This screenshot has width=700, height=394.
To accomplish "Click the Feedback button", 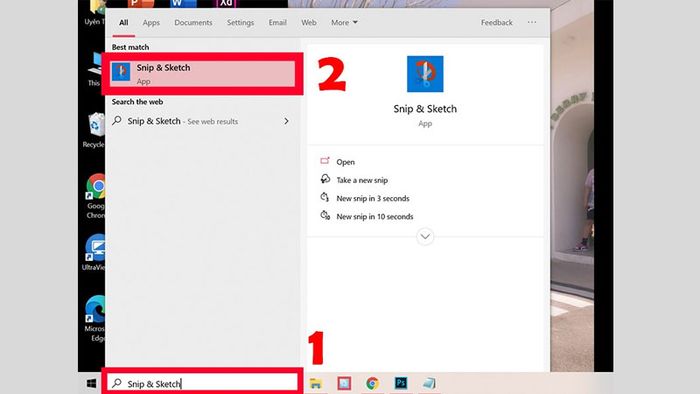I will click(x=496, y=22).
